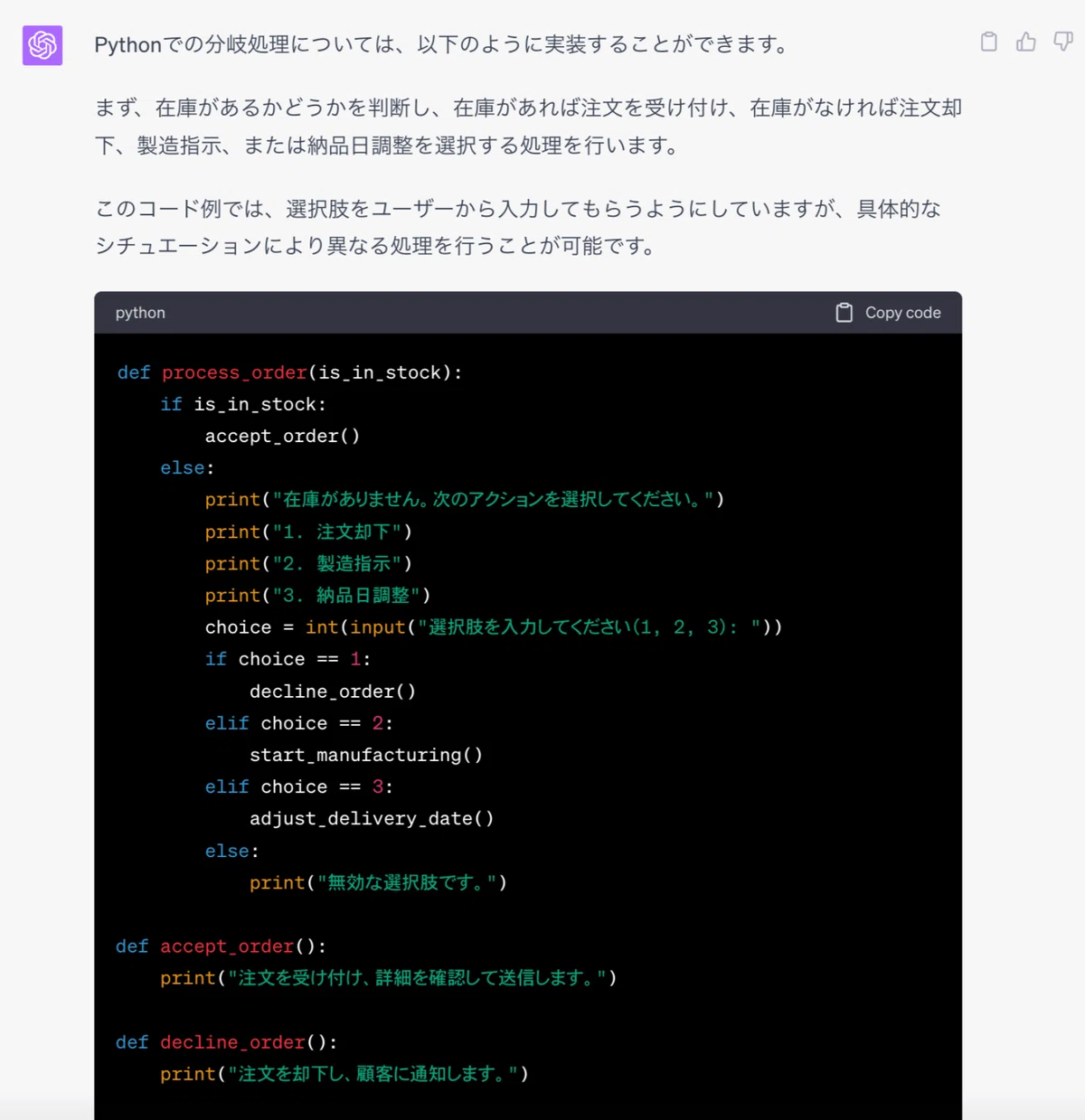Click the "def accept_order():" definition line
Viewport: 1085px width, 1120px height.
tap(221, 946)
